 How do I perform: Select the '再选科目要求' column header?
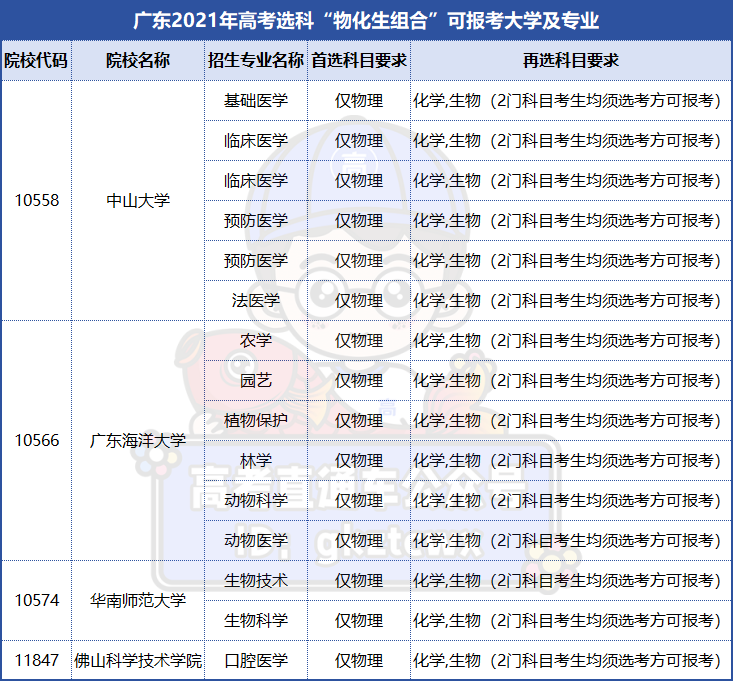[x=571, y=60]
